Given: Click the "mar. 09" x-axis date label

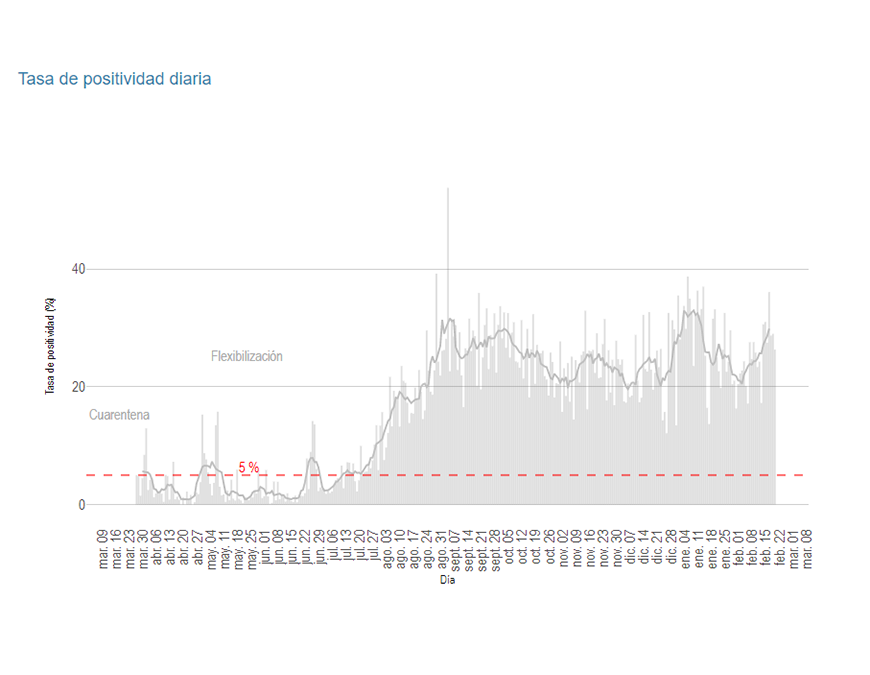Looking at the screenshot, I should [x=103, y=549].
